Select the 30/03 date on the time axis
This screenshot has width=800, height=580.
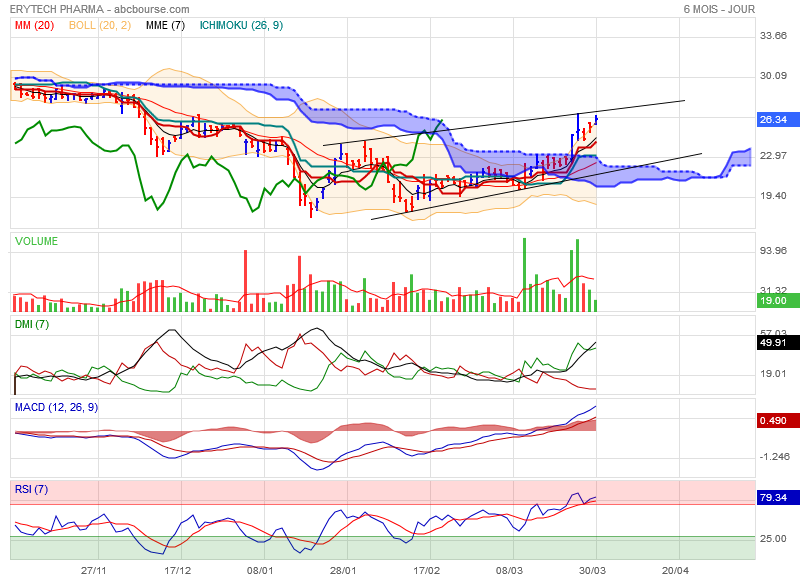coord(592,570)
